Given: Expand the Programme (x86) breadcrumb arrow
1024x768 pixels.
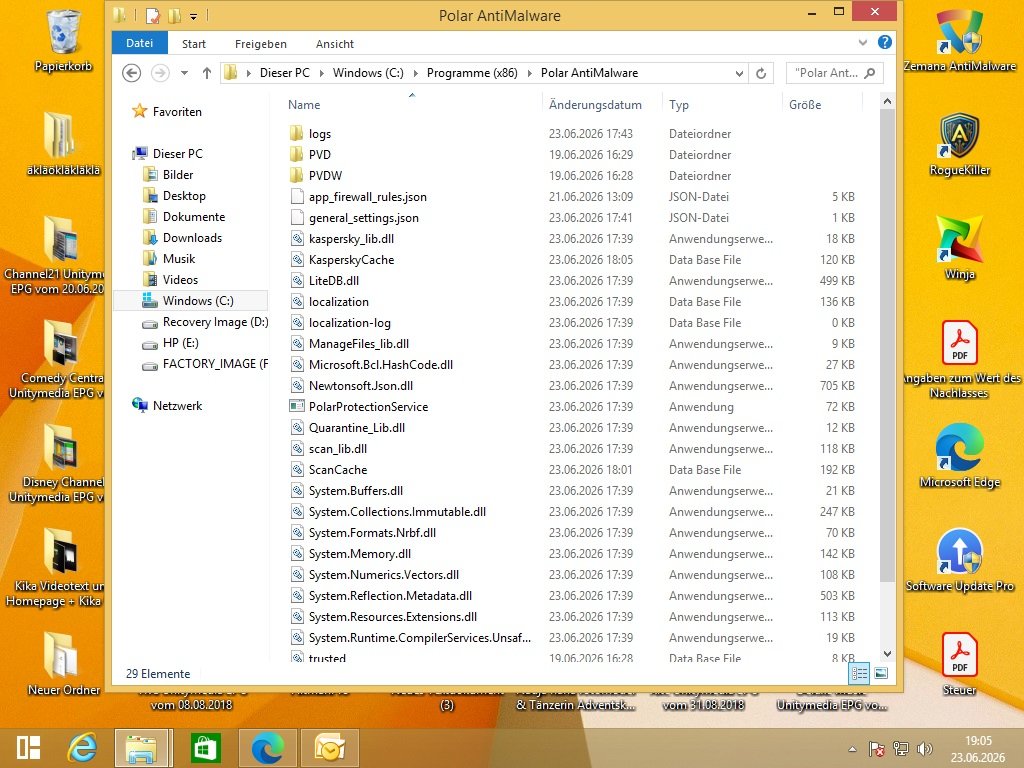Looking at the screenshot, I should 529,73.
